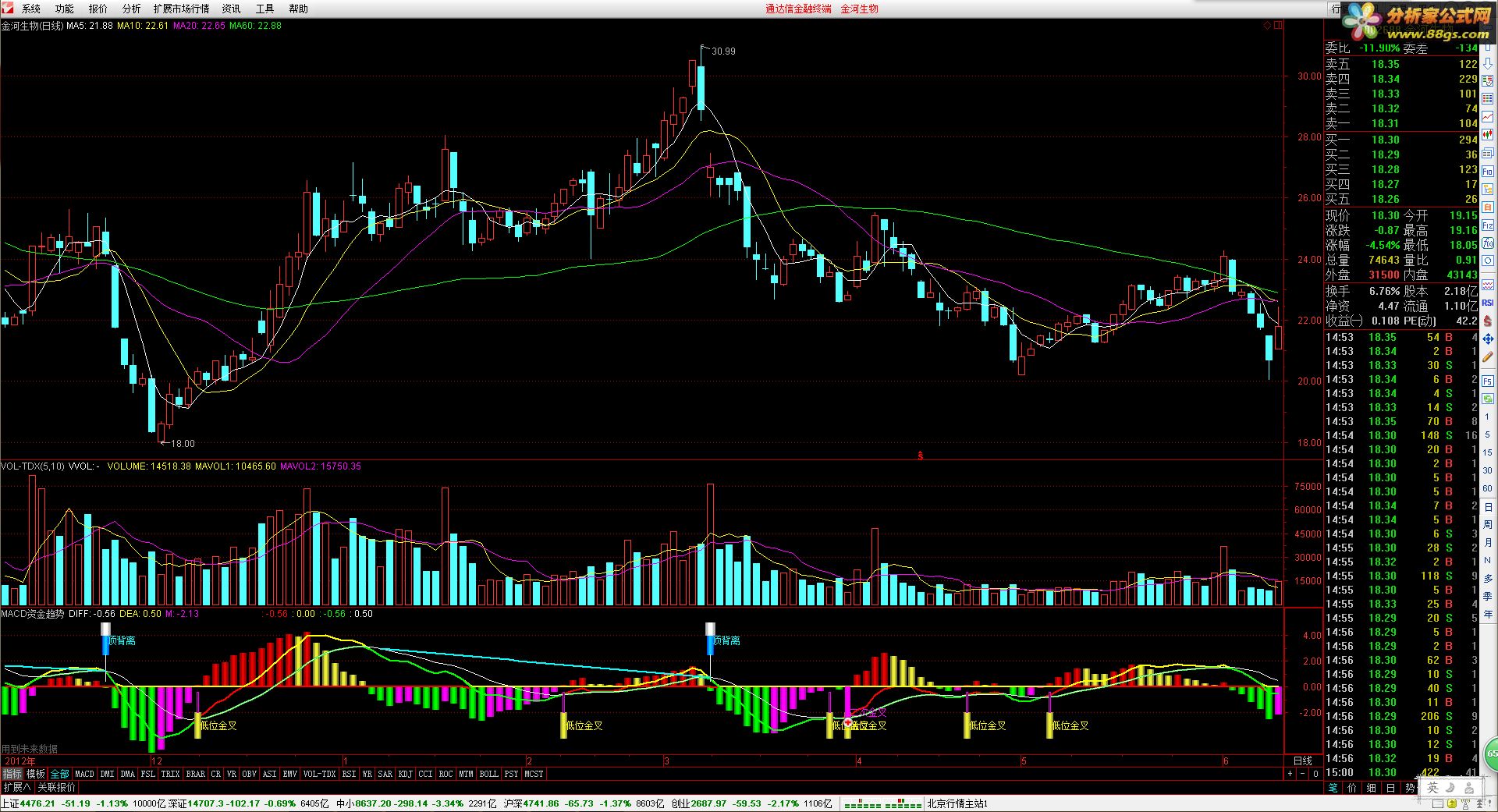Select the 多 multi-day period
The height and width of the screenshot is (812, 1498).
click(x=1488, y=578)
